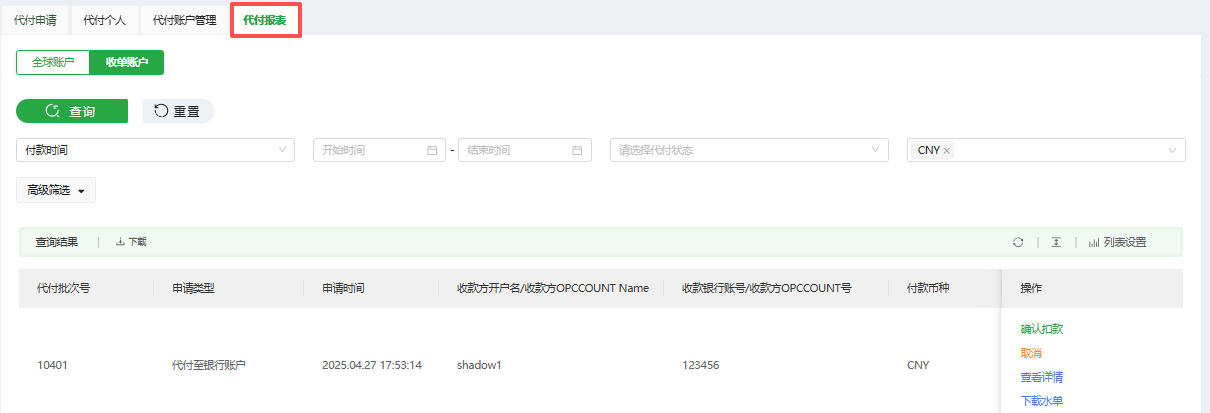Viewport: 1210px width, 413px height.
Task: Click 下载水单 to download receipt
Action: tap(1041, 401)
